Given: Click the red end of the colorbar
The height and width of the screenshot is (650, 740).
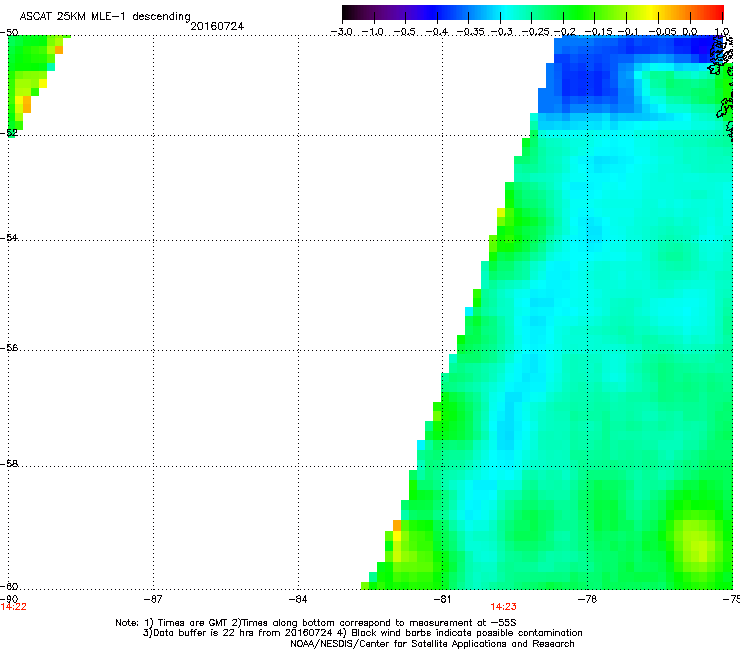Looking at the screenshot, I should 715,12.
